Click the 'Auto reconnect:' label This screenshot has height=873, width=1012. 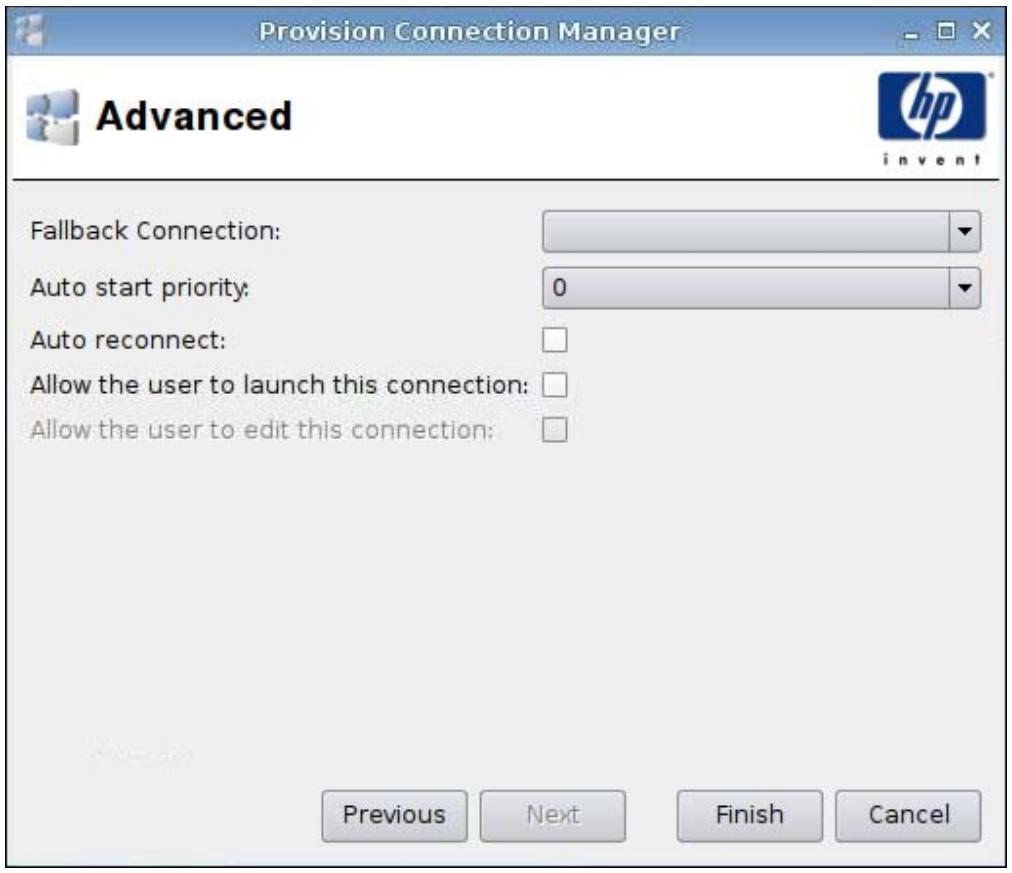[128, 340]
